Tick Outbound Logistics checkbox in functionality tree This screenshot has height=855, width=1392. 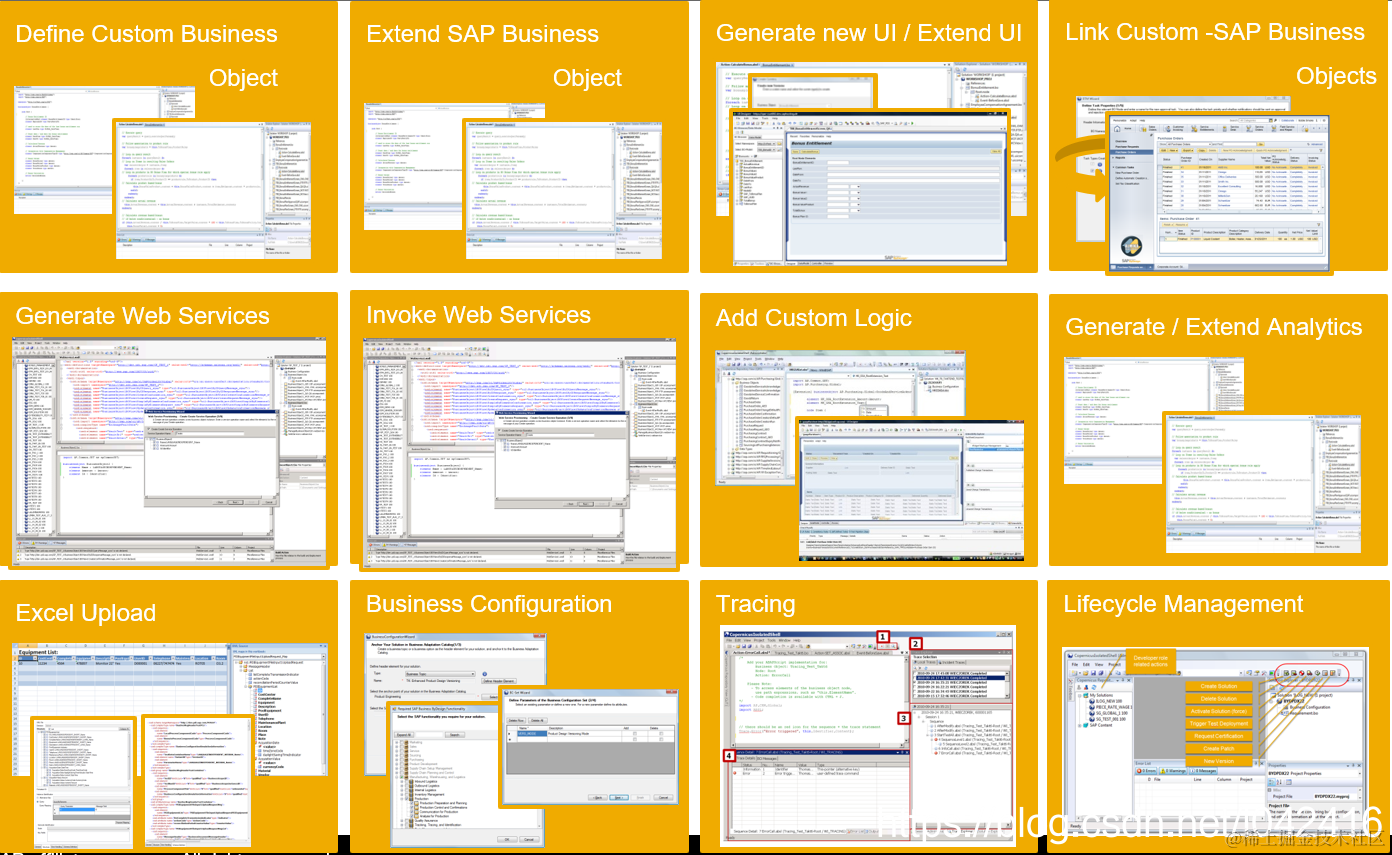[x=407, y=786]
